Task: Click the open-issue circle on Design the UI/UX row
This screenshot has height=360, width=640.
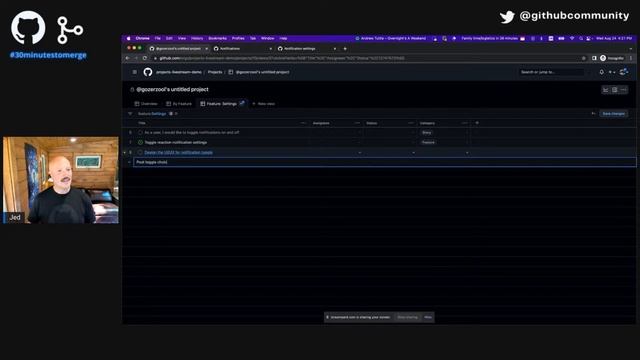Action: pyautogui.click(x=140, y=153)
